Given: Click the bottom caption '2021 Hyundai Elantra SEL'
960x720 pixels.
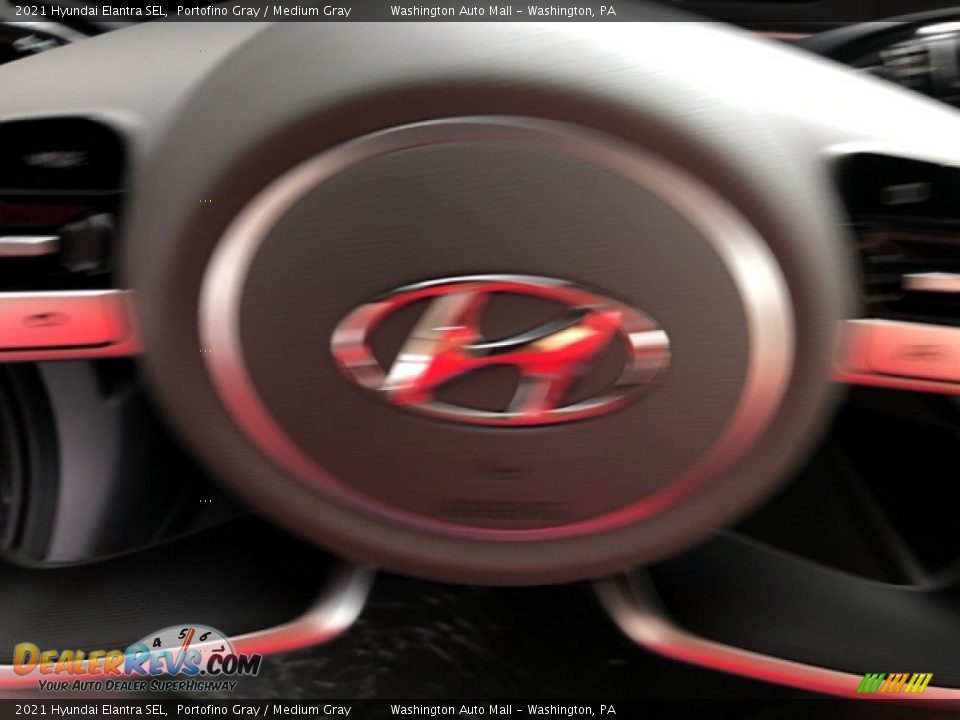Looking at the screenshot, I should coord(91,710).
